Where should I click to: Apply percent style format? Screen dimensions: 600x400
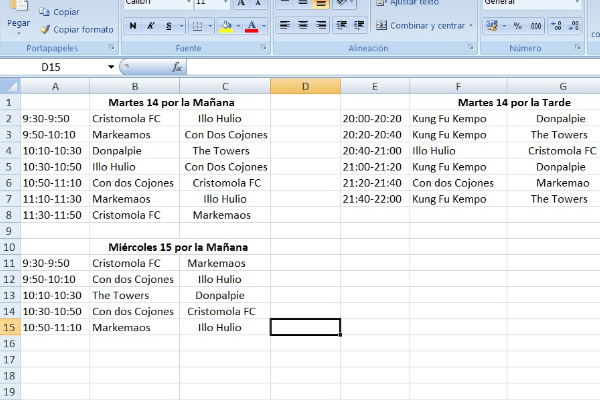(518, 26)
